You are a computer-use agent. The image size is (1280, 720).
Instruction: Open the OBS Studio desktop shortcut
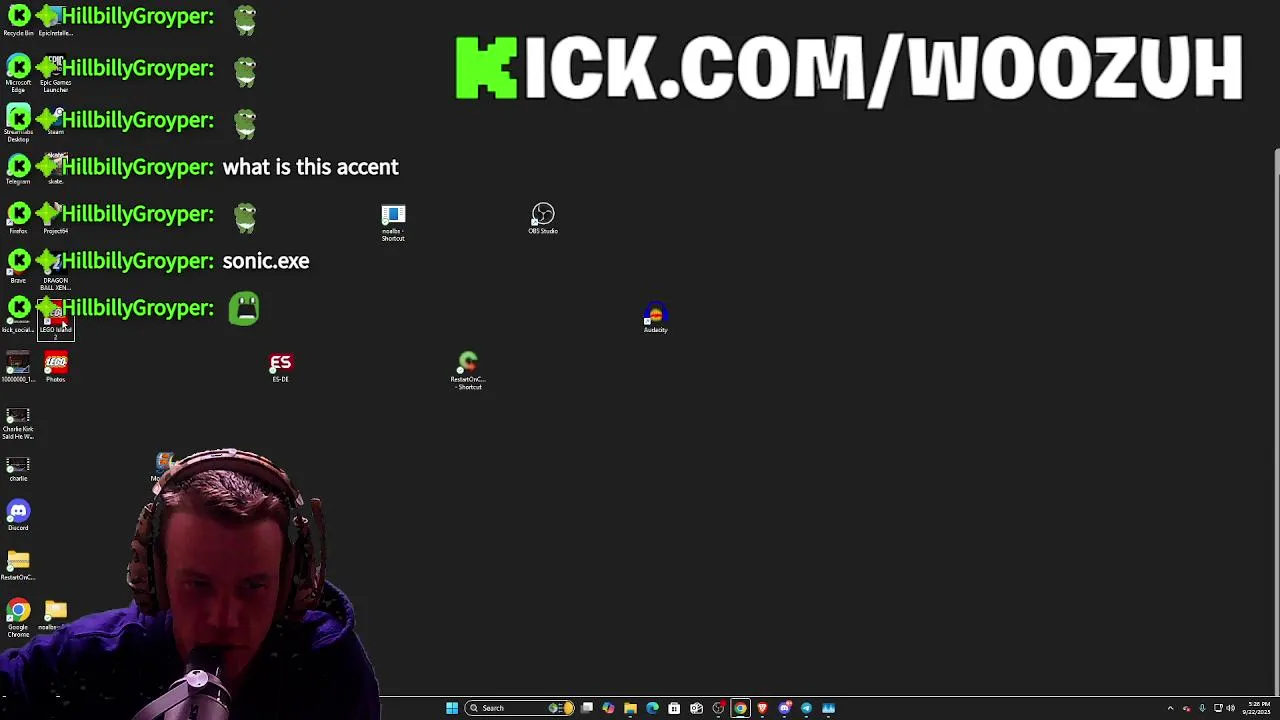543,218
